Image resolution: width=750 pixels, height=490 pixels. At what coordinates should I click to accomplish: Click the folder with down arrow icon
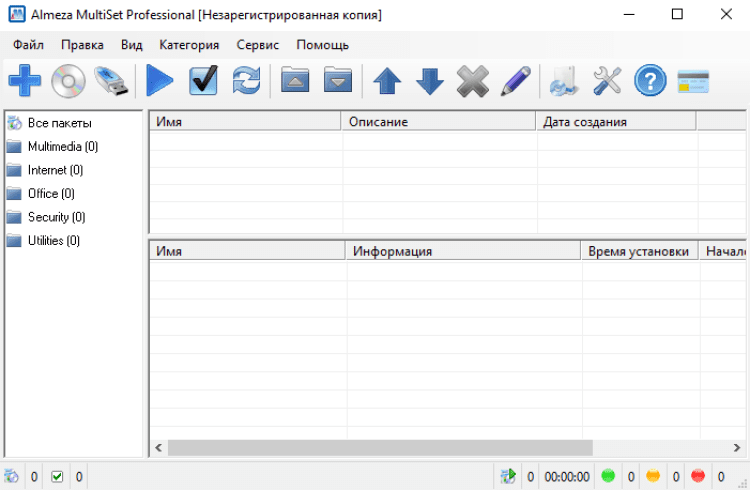click(338, 79)
